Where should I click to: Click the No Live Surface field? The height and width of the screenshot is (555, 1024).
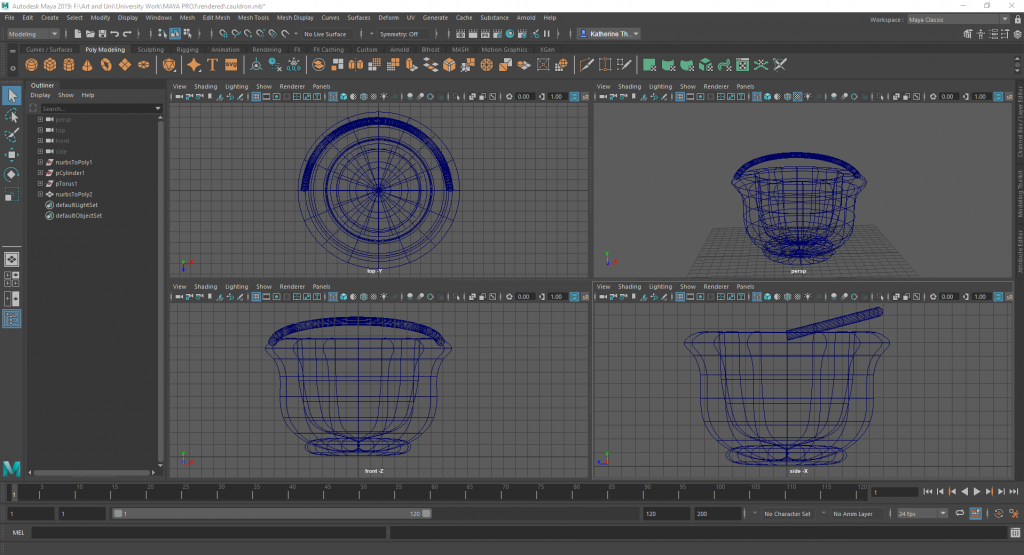[x=327, y=34]
